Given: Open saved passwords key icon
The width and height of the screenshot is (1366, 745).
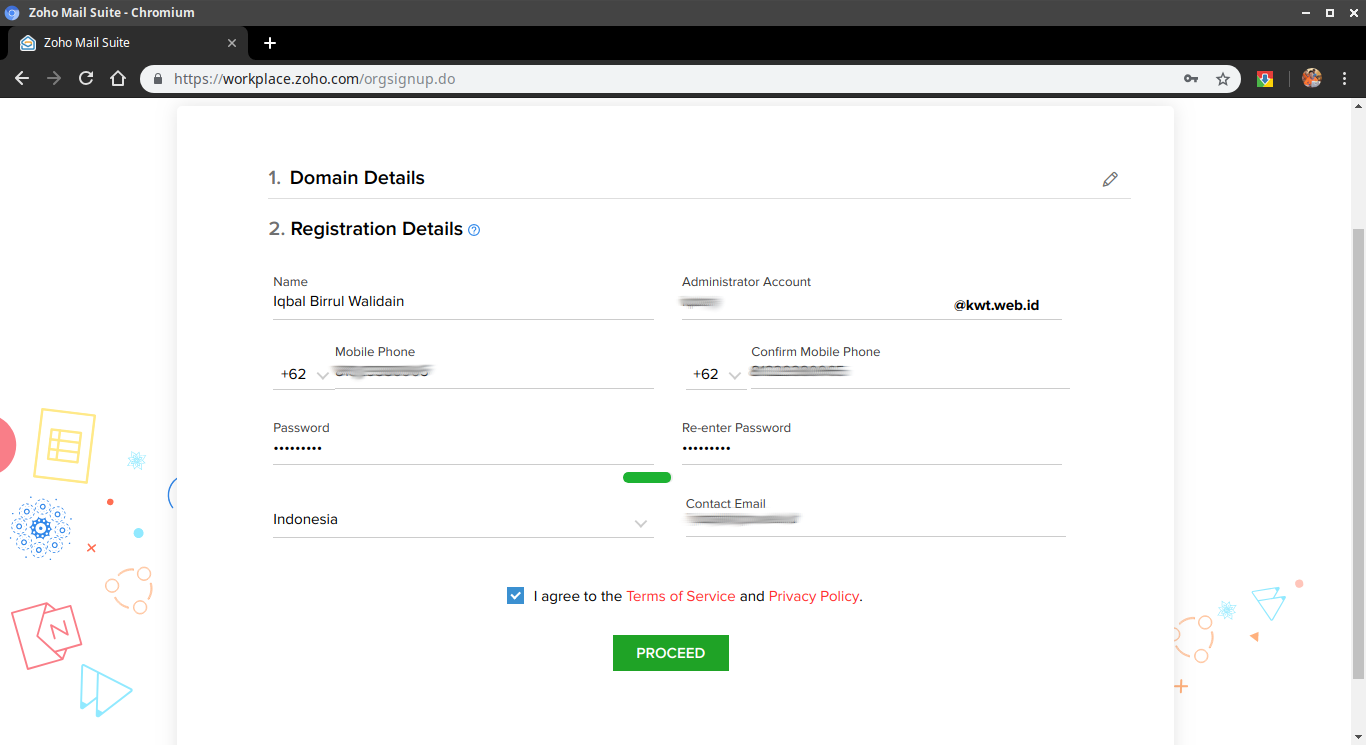Looking at the screenshot, I should 1190,78.
